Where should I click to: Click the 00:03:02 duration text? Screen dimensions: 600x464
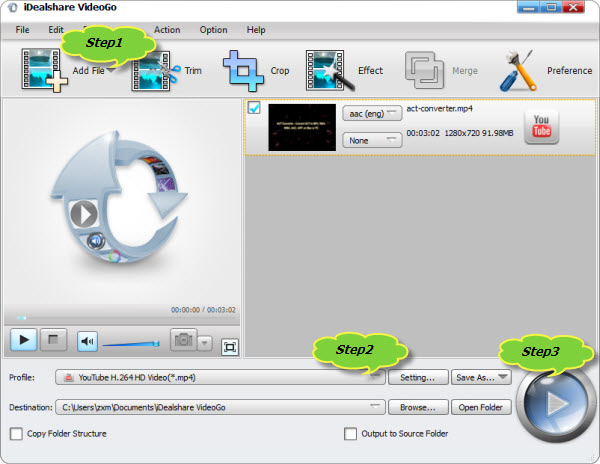(423, 133)
